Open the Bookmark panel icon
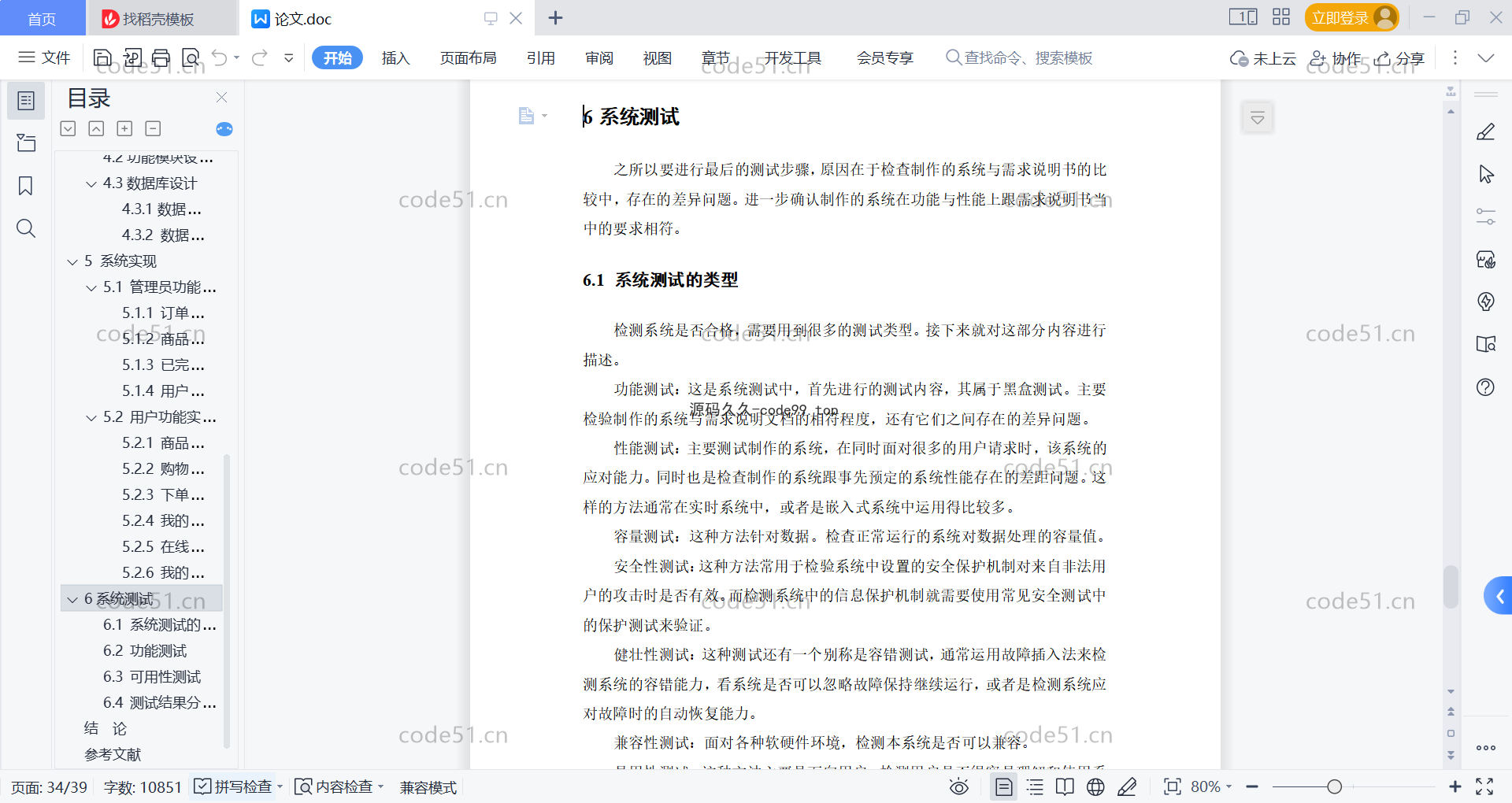The image size is (1512, 803). [x=26, y=186]
